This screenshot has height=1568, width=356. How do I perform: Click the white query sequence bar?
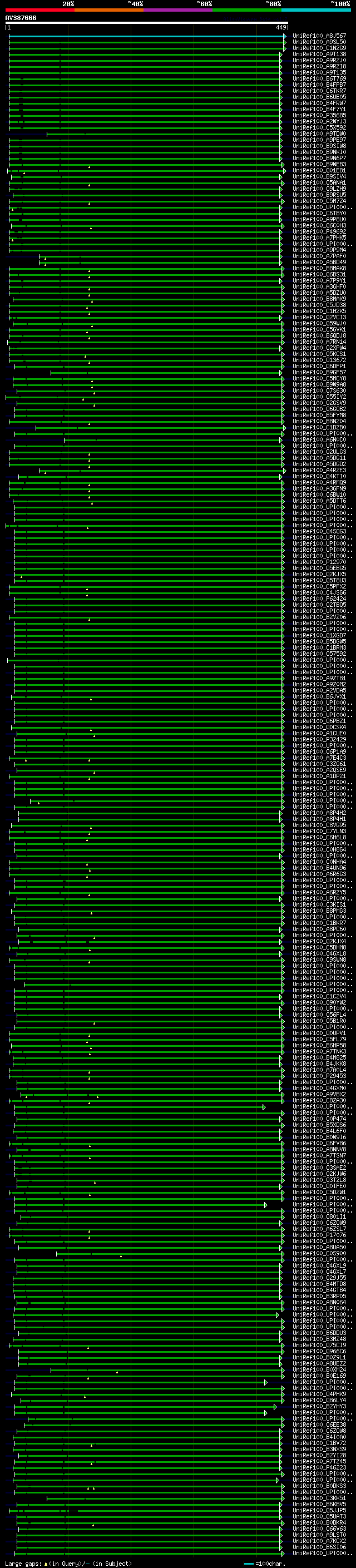point(147,23)
